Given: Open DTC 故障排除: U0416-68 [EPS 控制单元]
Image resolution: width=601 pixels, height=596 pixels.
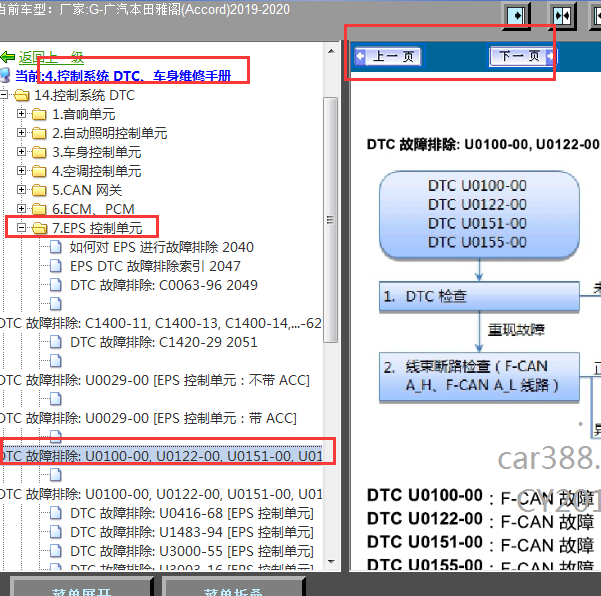Looking at the screenshot, I should click(192, 513).
